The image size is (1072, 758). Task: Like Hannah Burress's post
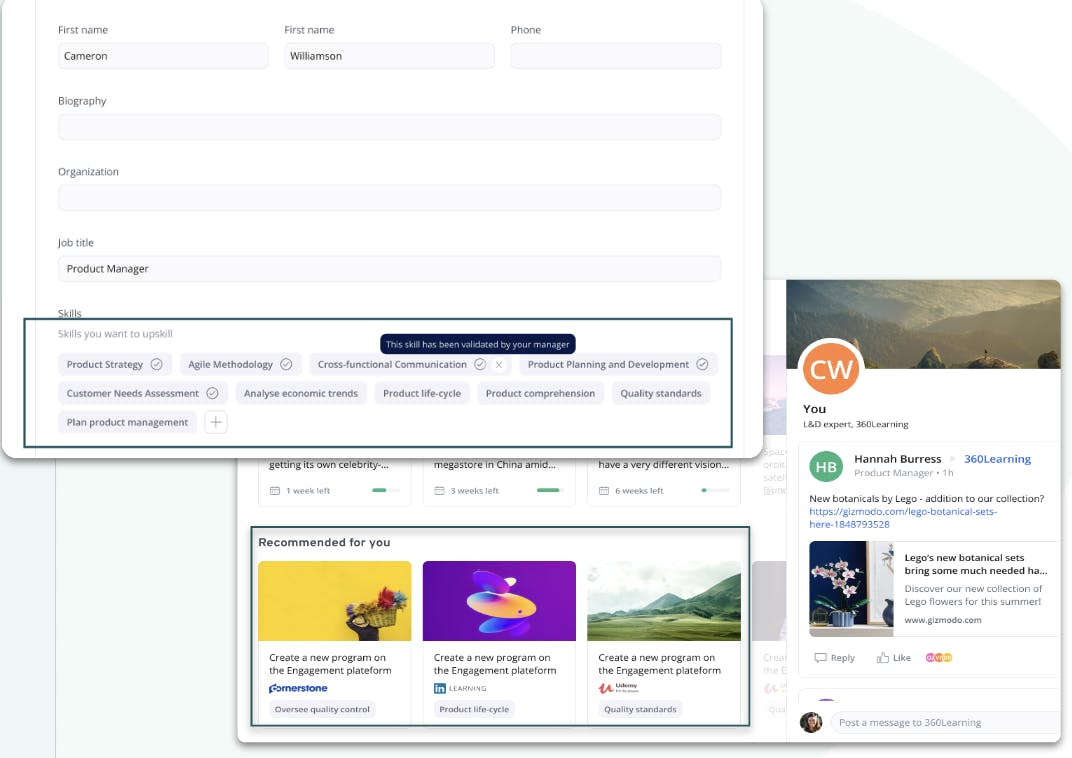click(893, 658)
